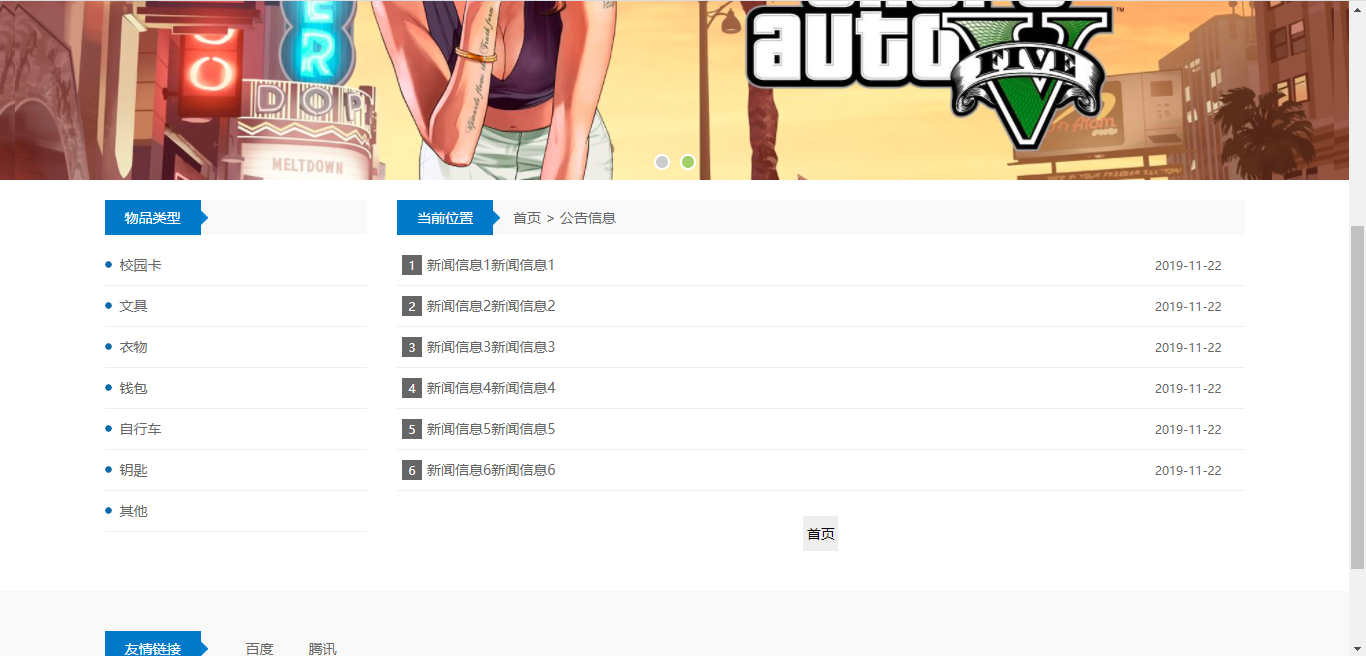
Task: Click the number 5 badge in the news list
Action: point(412,429)
